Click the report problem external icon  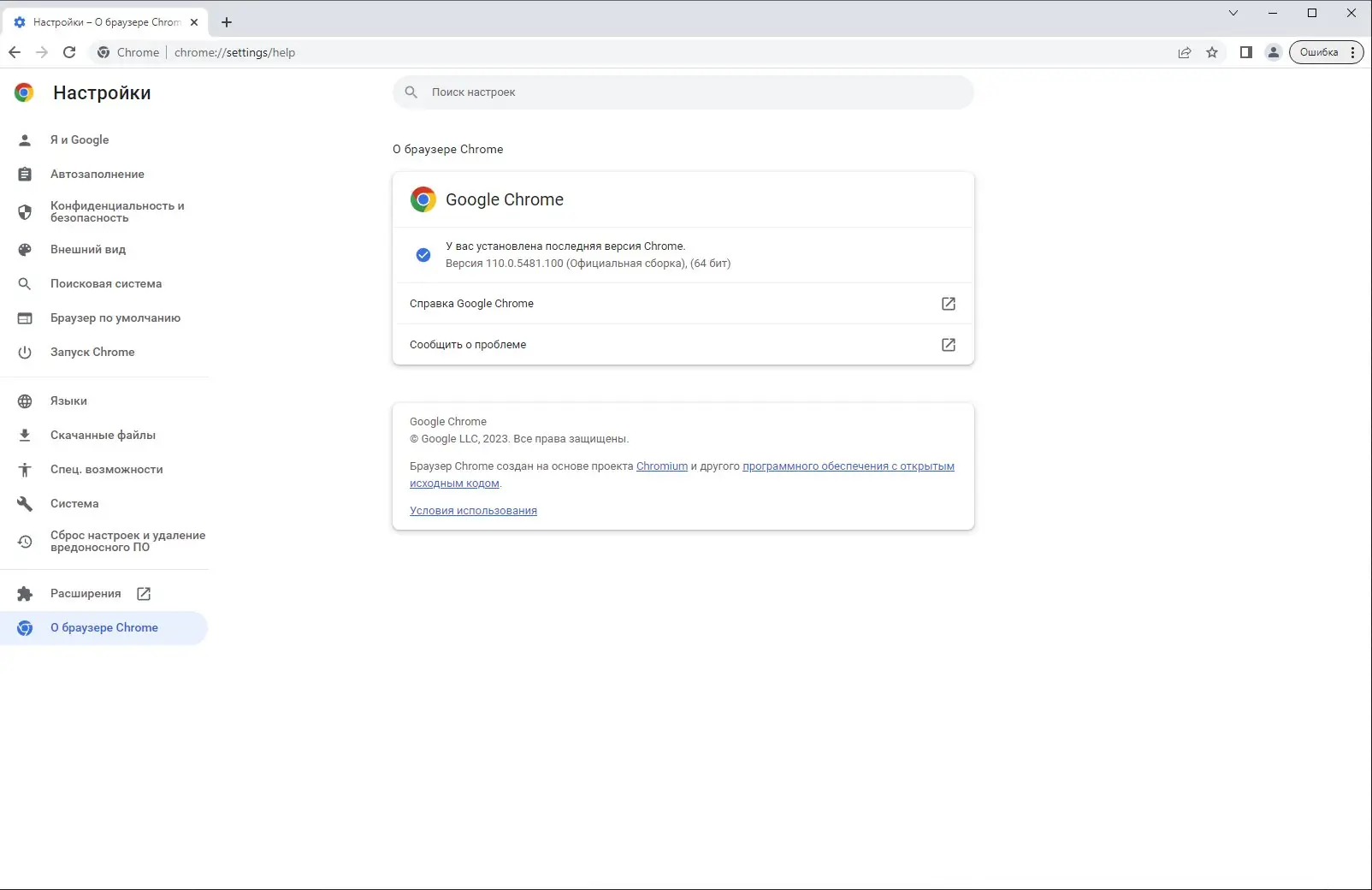[948, 345]
